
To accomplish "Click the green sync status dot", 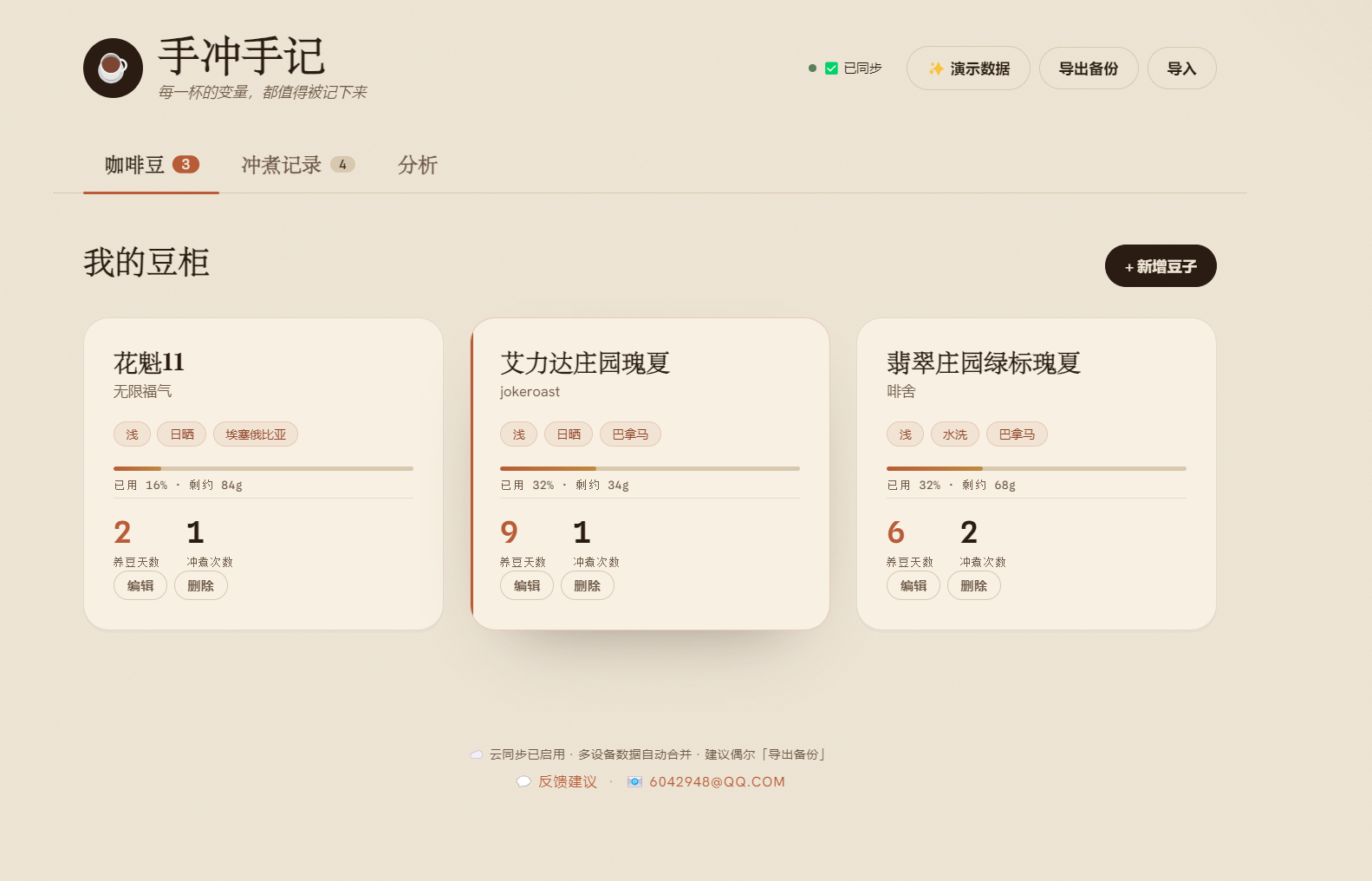I will [812, 68].
